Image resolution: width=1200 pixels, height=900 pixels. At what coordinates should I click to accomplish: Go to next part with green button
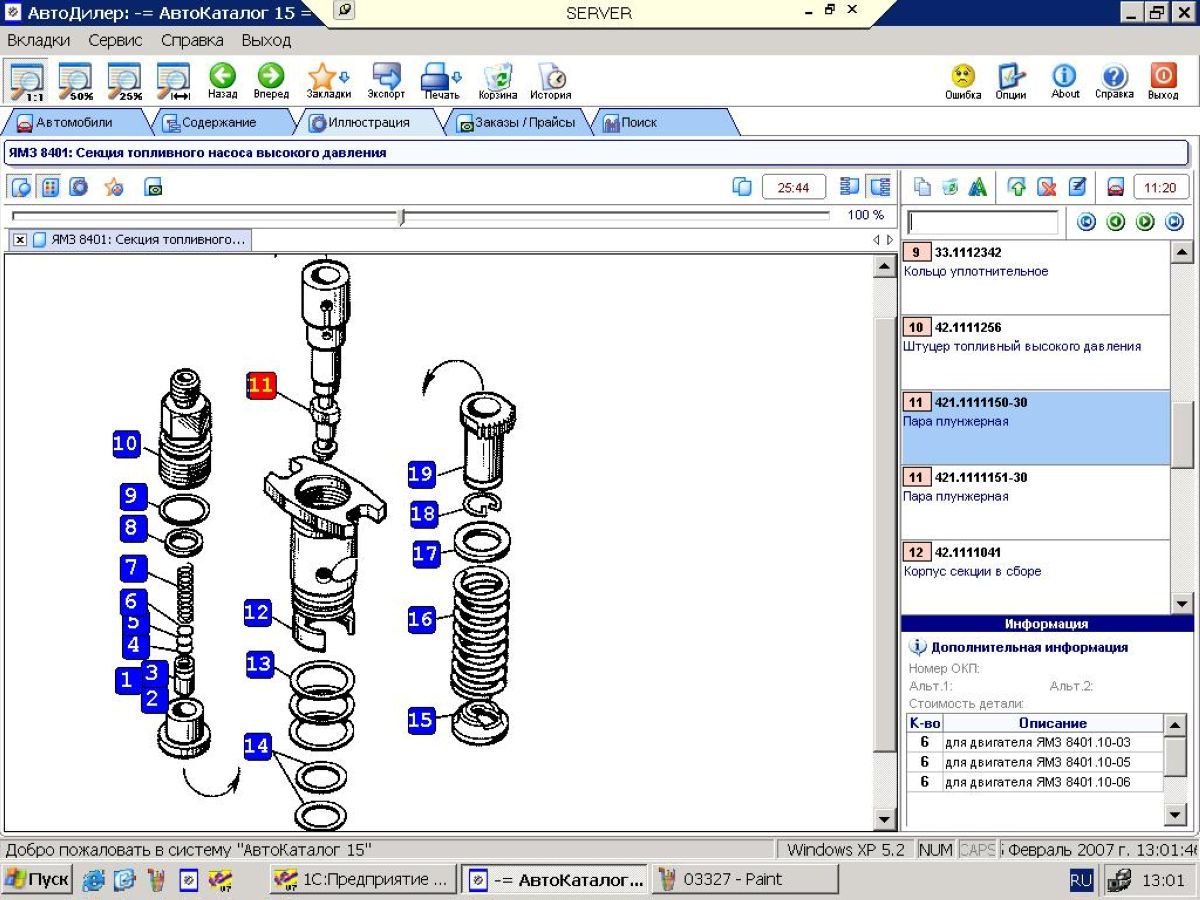click(1145, 222)
